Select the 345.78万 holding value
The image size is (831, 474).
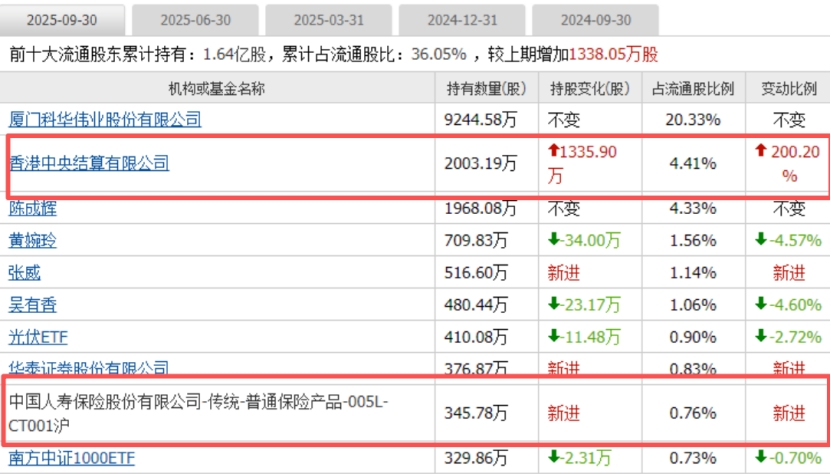pyautogui.click(x=476, y=413)
